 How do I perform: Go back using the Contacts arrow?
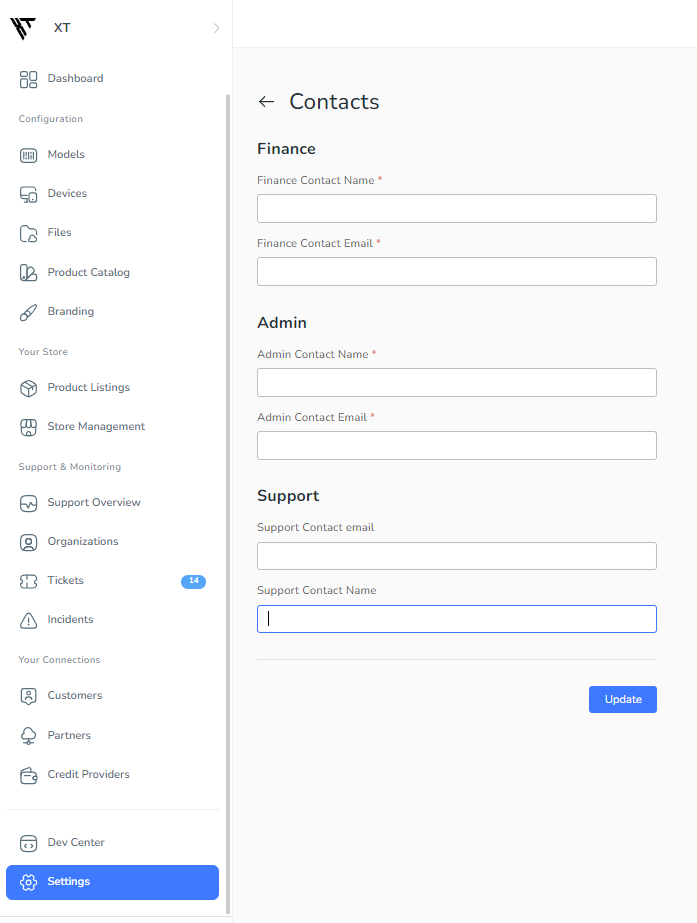pos(267,102)
